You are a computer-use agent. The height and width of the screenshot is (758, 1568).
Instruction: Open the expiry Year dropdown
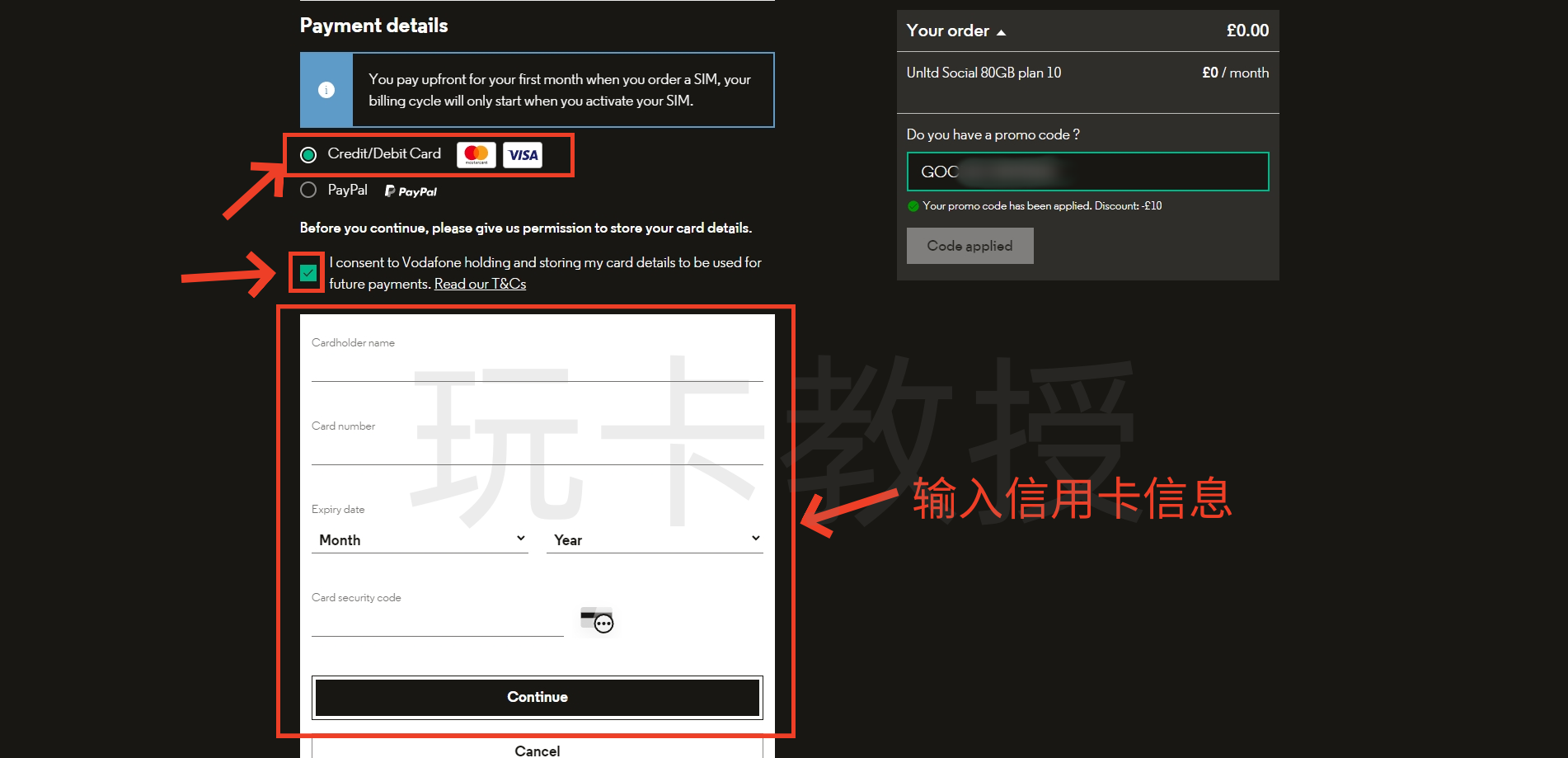coord(655,539)
